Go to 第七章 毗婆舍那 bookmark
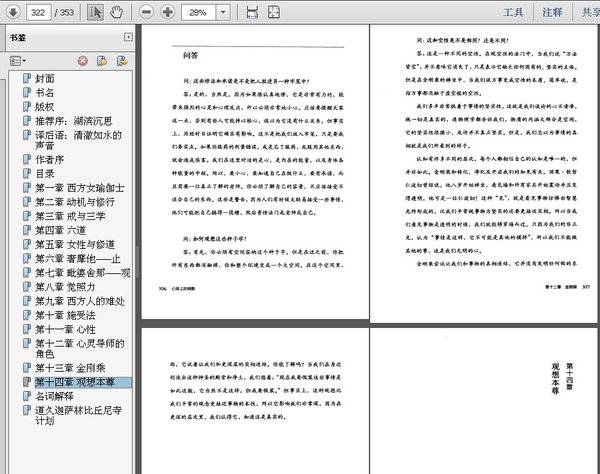The image size is (600, 474). tap(83, 273)
